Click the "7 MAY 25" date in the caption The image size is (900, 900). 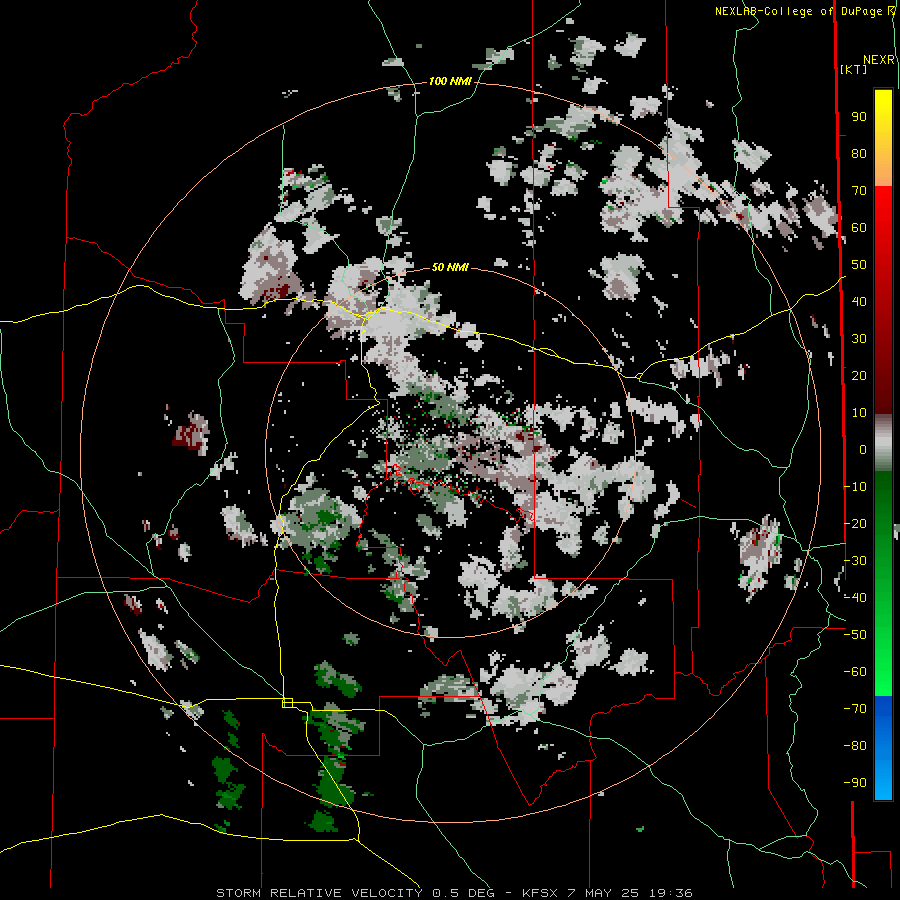(x=604, y=893)
